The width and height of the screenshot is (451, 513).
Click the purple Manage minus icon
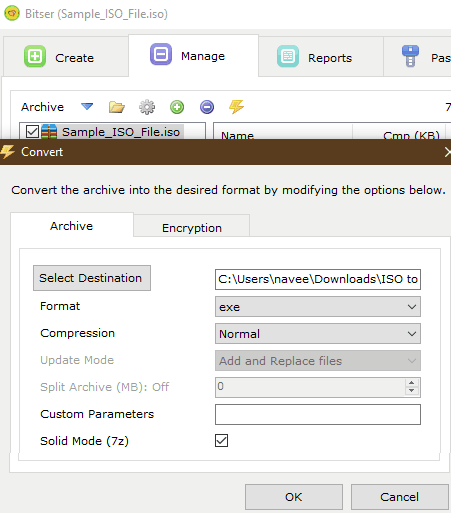pos(161,54)
